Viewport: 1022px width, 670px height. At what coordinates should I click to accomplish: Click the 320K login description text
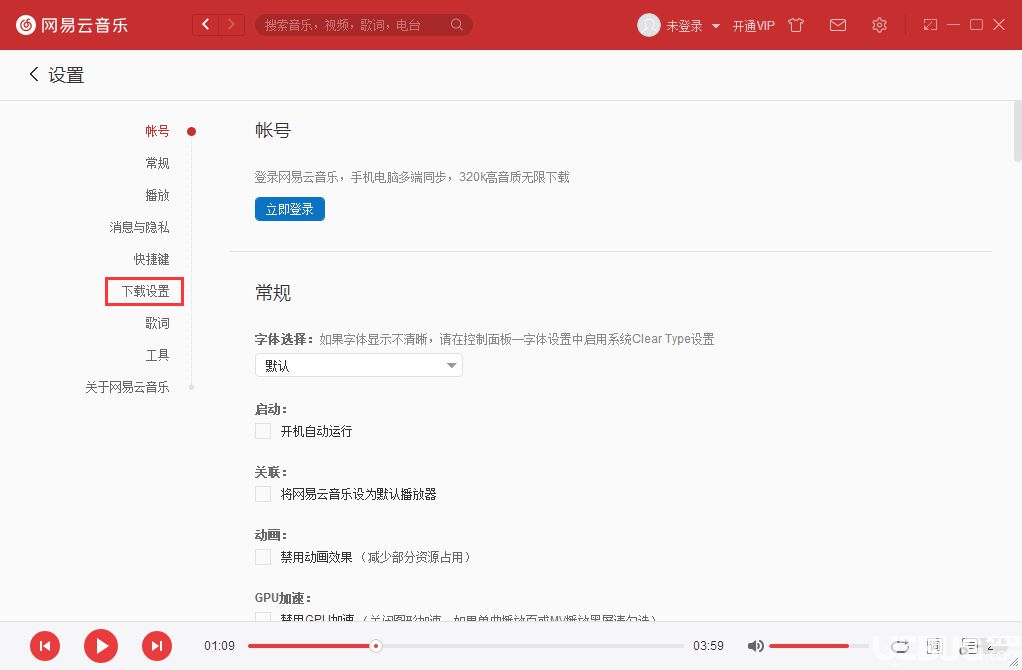[412, 177]
